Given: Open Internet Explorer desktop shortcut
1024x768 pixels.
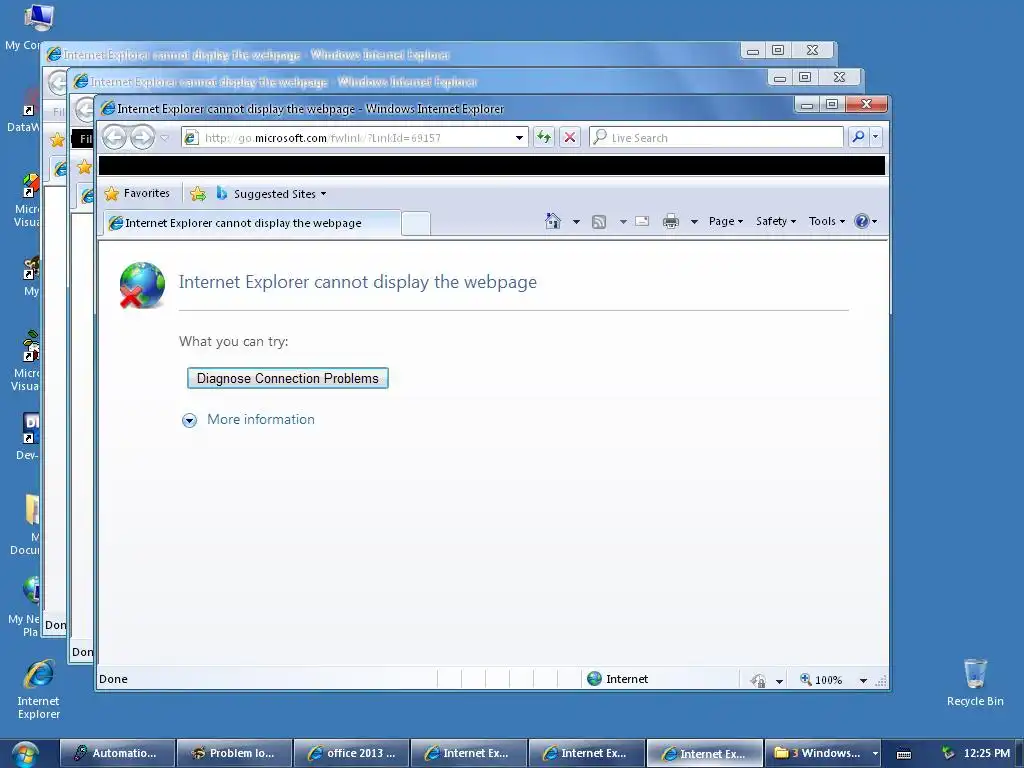Looking at the screenshot, I should 39,689.
